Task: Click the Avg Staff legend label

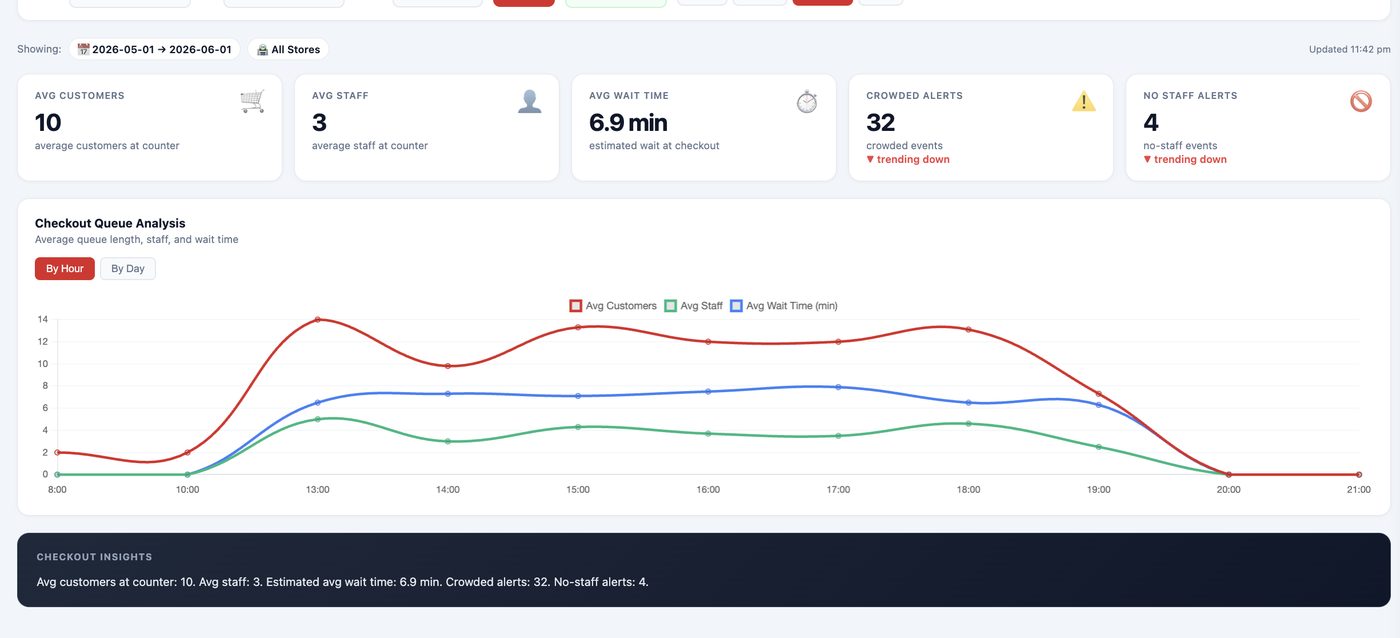Action: (x=701, y=306)
